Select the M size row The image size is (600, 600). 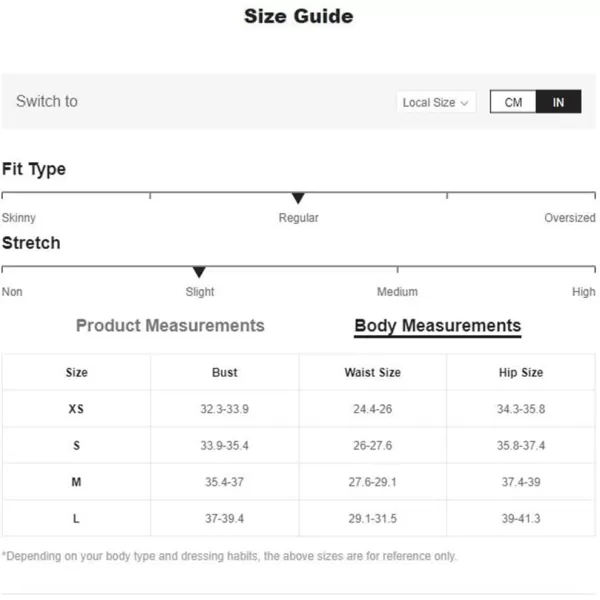pyautogui.click(x=299, y=482)
